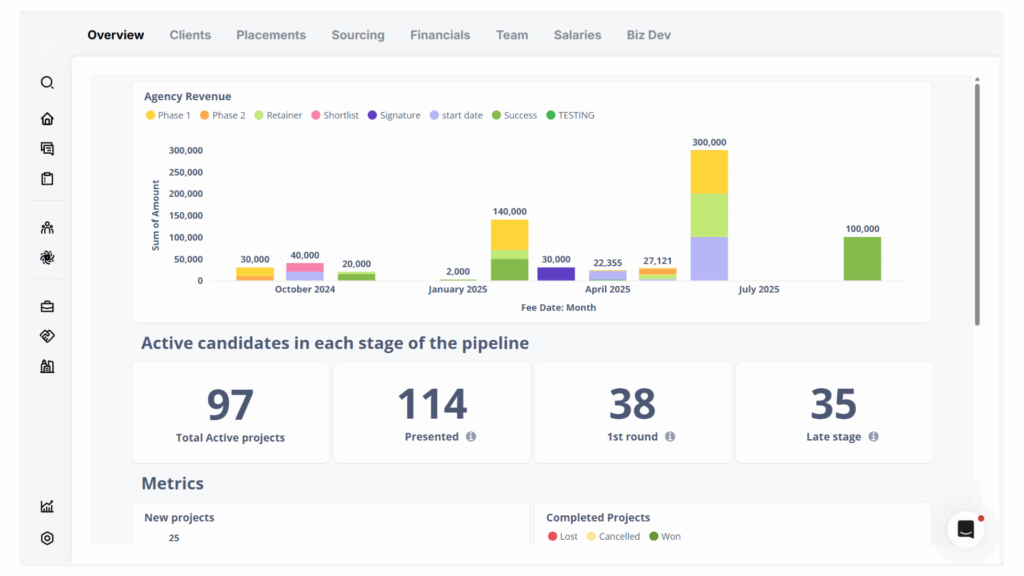Open the settings gear in the sidebar
The image size is (1024, 576).
46,538
